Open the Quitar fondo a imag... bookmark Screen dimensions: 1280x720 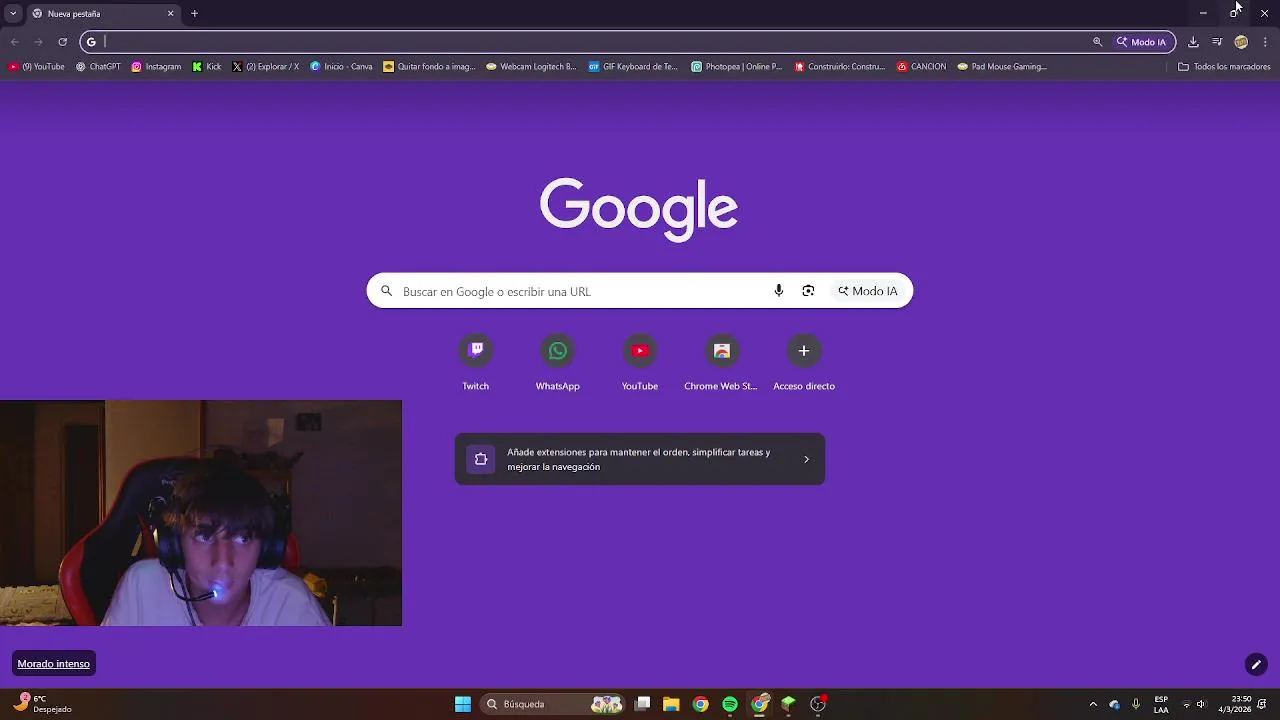click(x=429, y=67)
